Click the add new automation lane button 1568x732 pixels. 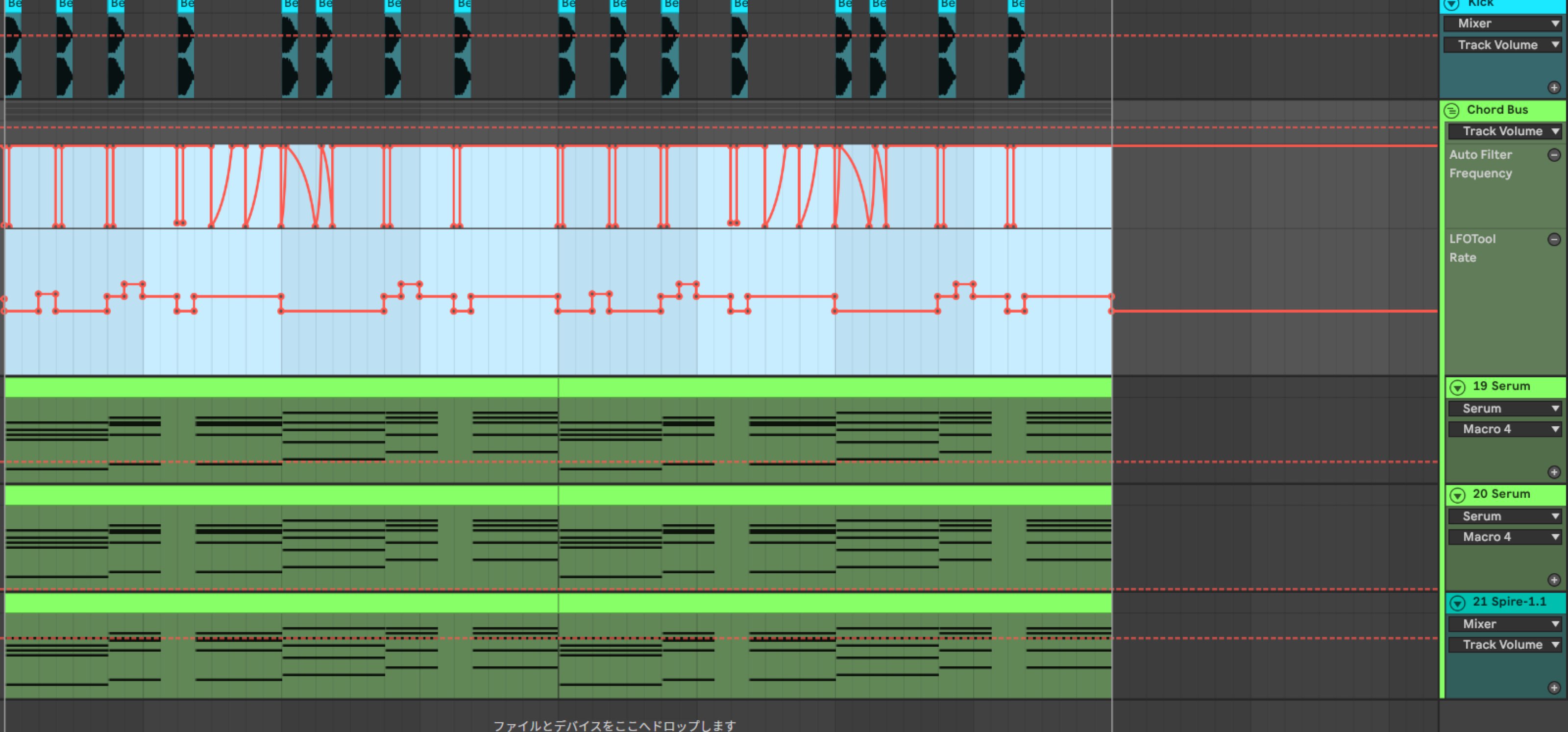[1554, 88]
